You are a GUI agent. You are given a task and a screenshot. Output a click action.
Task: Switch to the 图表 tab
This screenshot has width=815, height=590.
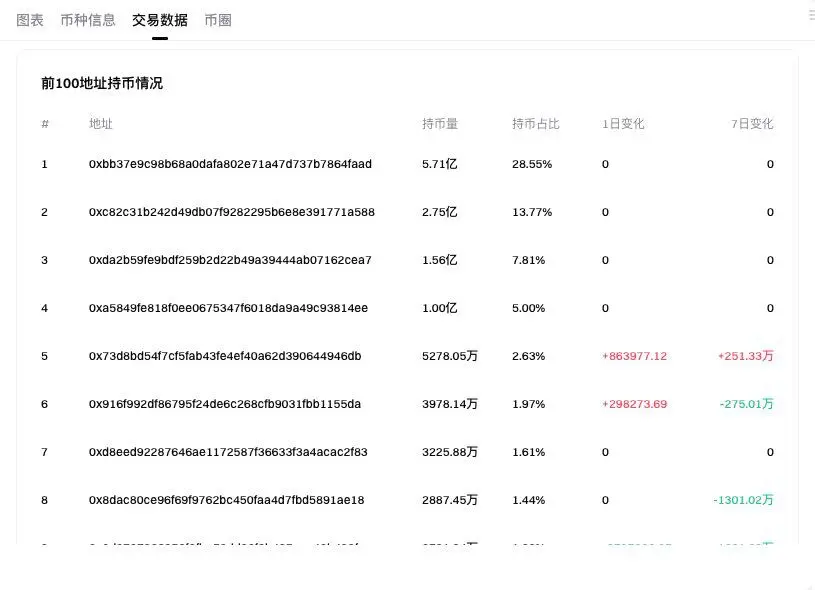(x=30, y=20)
